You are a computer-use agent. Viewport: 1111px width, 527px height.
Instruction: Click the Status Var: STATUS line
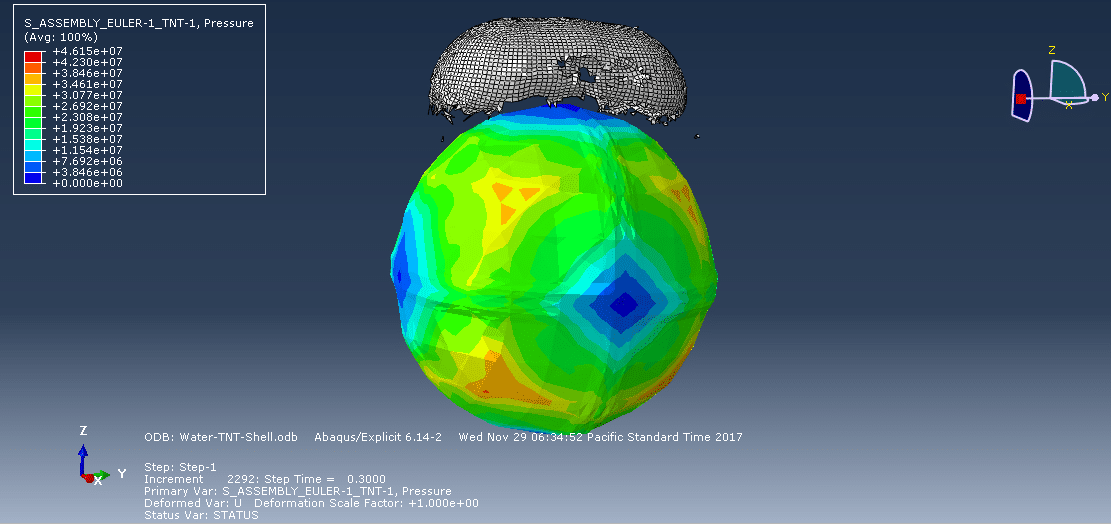click(201, 515)
